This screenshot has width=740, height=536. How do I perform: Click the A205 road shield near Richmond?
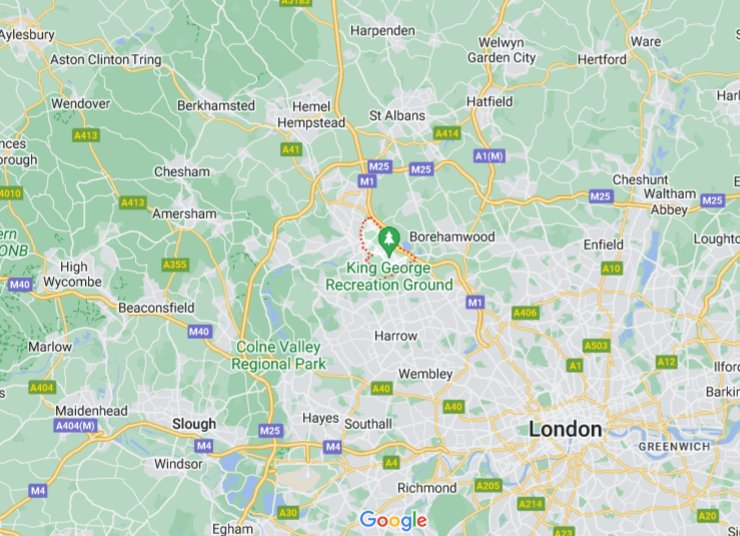click(488, 486)
